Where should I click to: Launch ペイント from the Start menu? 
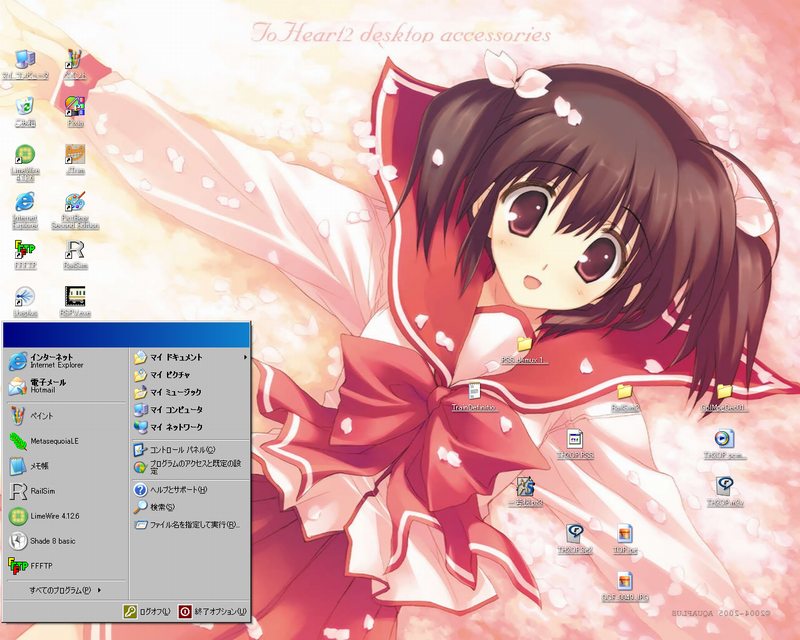point(66,416)
